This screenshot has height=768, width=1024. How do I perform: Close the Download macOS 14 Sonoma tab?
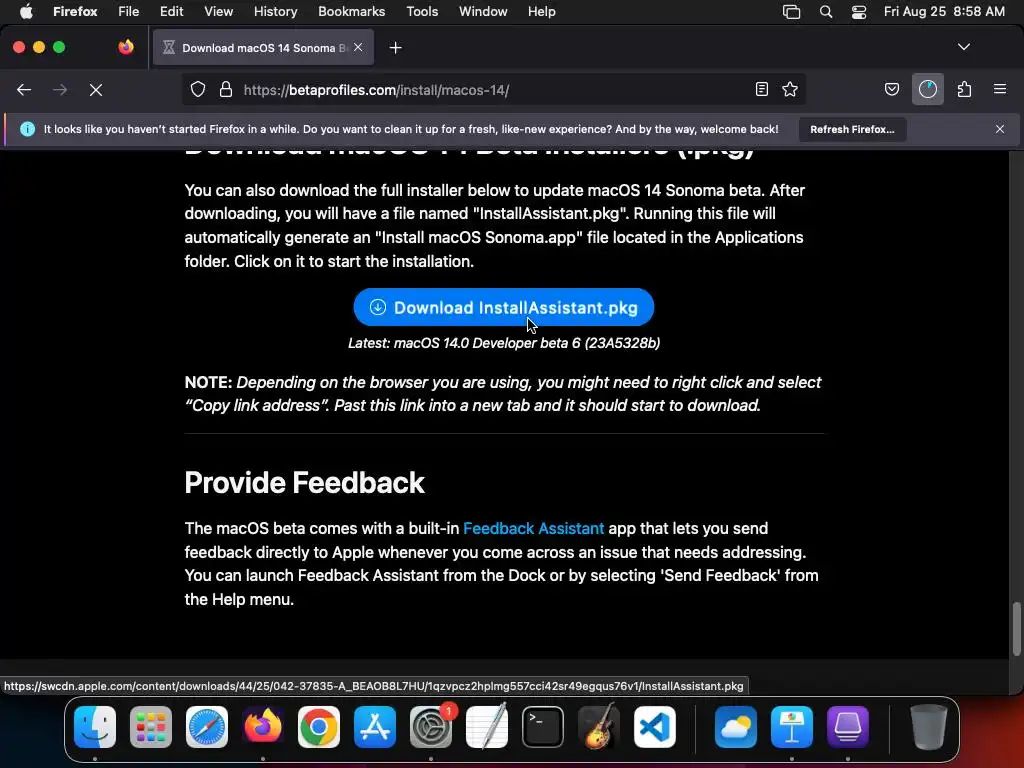point(358,47)
